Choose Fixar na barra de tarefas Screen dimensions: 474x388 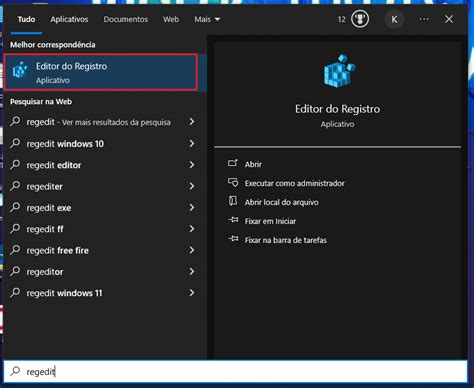[x=286, y=240]
